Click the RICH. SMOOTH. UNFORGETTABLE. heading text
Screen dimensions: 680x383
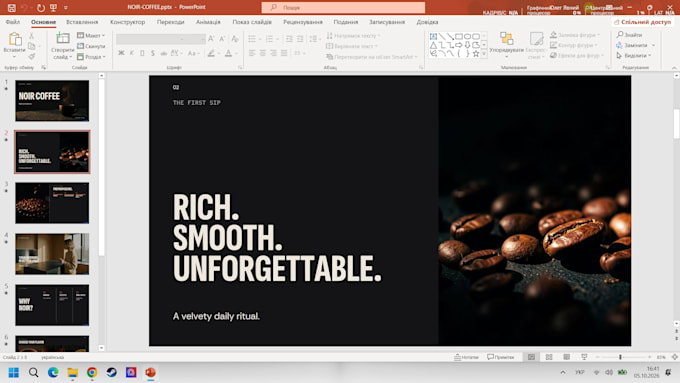[277, 238]
